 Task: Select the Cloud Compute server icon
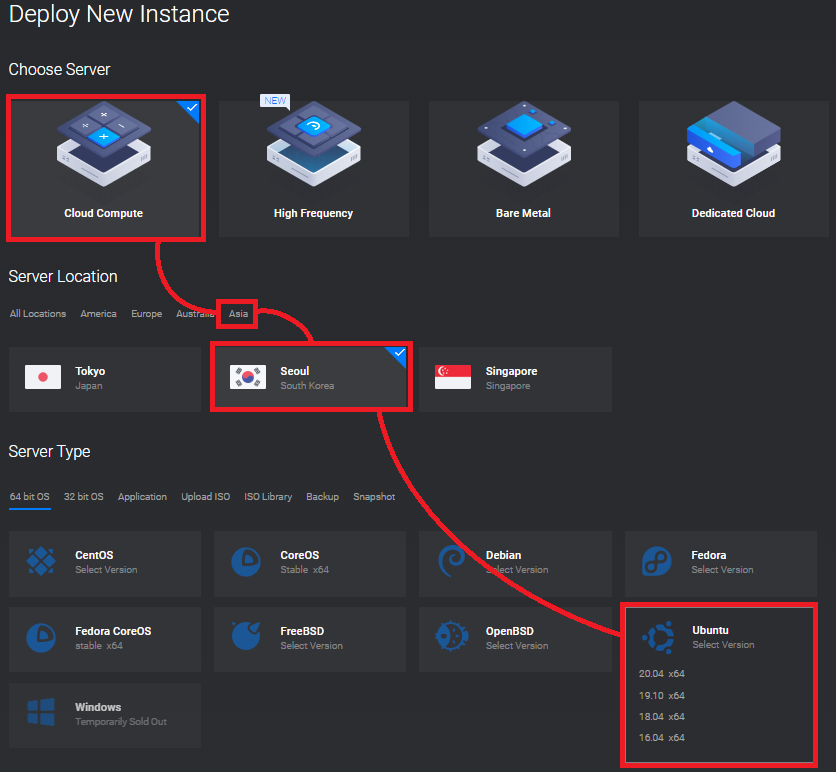[104, 144]
